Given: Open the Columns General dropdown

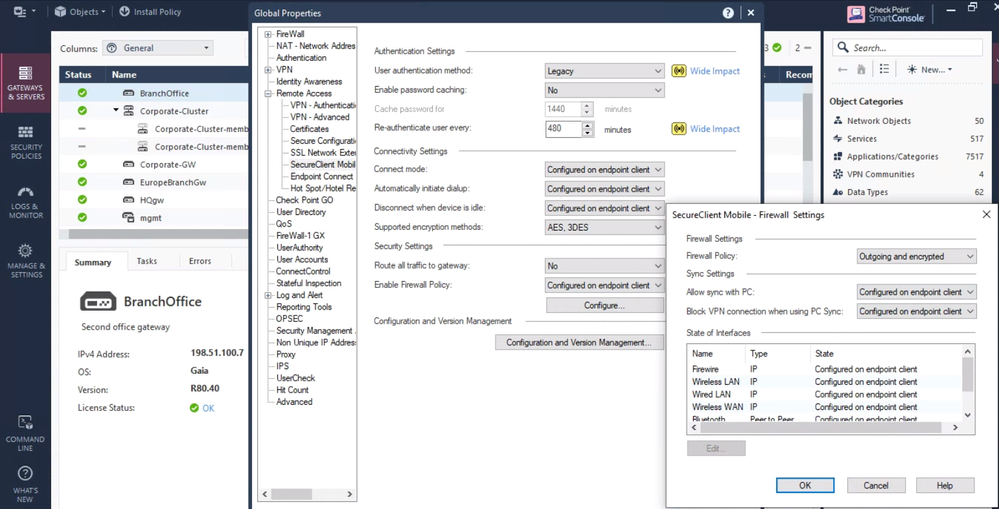Looking at the screenshot, I should pos(158,48).
